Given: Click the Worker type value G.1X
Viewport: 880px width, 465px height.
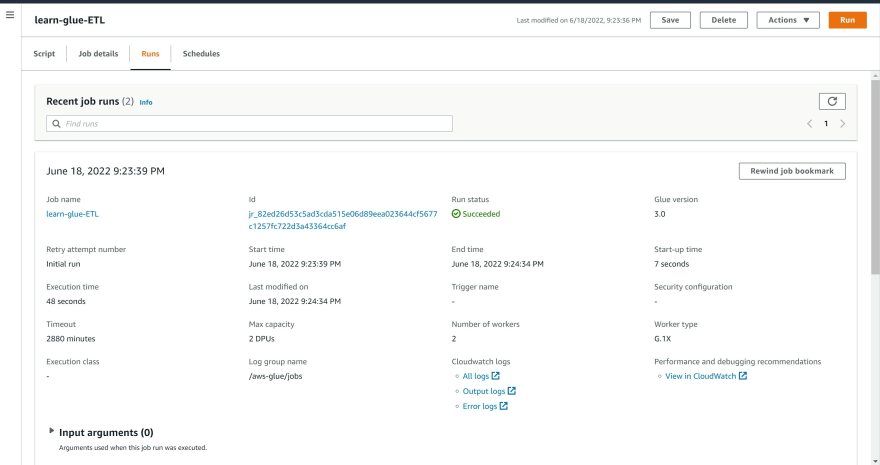Looking at the screenshot, I should (x=662, y=339).
